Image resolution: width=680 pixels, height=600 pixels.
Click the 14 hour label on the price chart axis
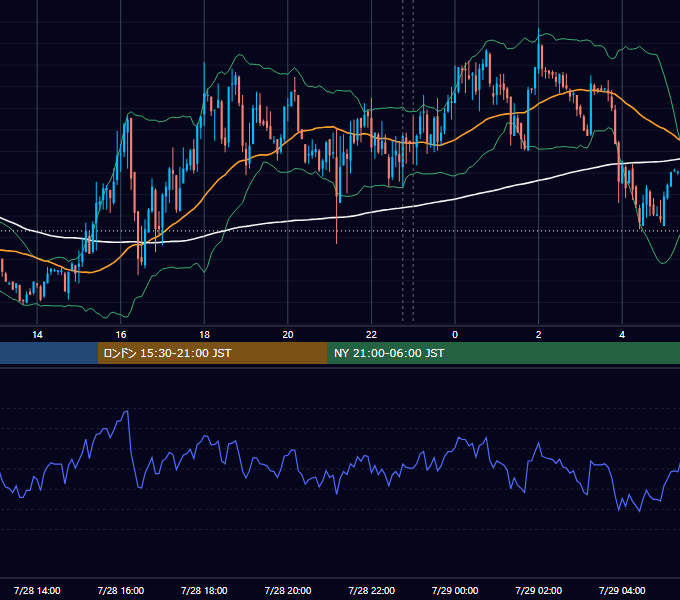pyautogui.click(x=37, y=335)
